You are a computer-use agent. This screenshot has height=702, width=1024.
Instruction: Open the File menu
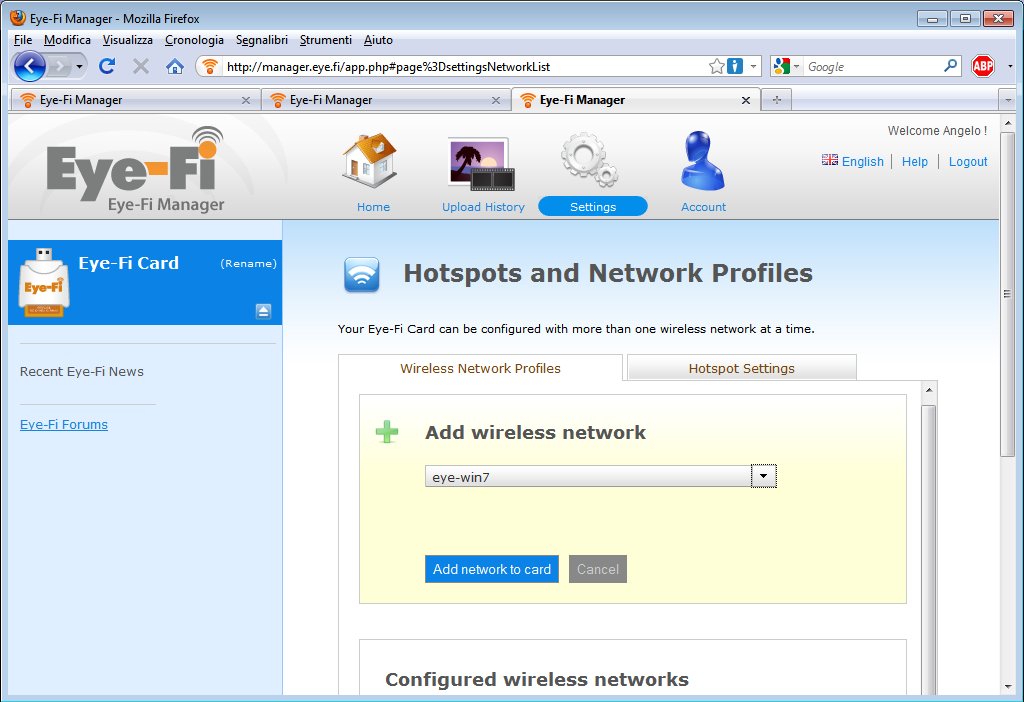23,40
